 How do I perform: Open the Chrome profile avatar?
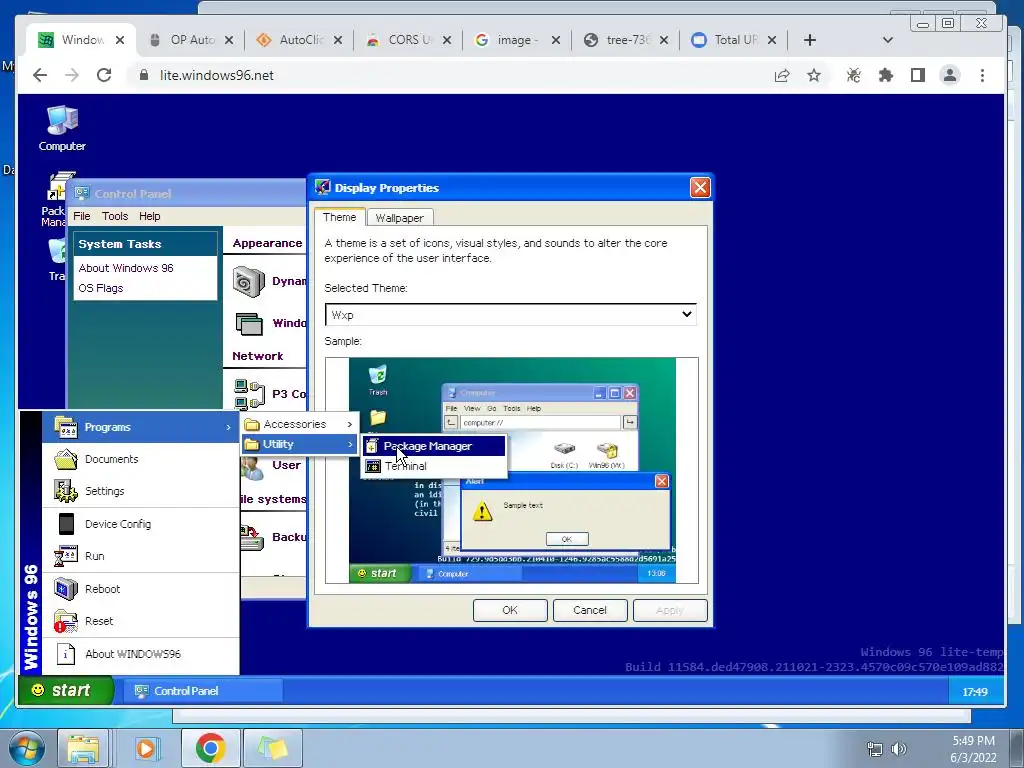pos(950,75)
